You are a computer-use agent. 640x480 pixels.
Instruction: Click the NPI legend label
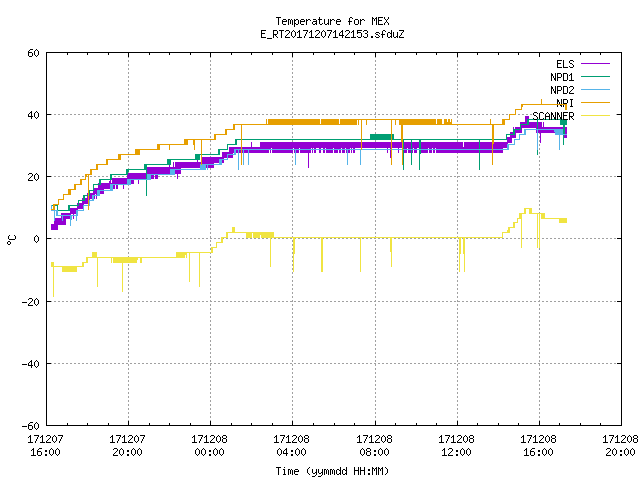click(x=565, y=103)
